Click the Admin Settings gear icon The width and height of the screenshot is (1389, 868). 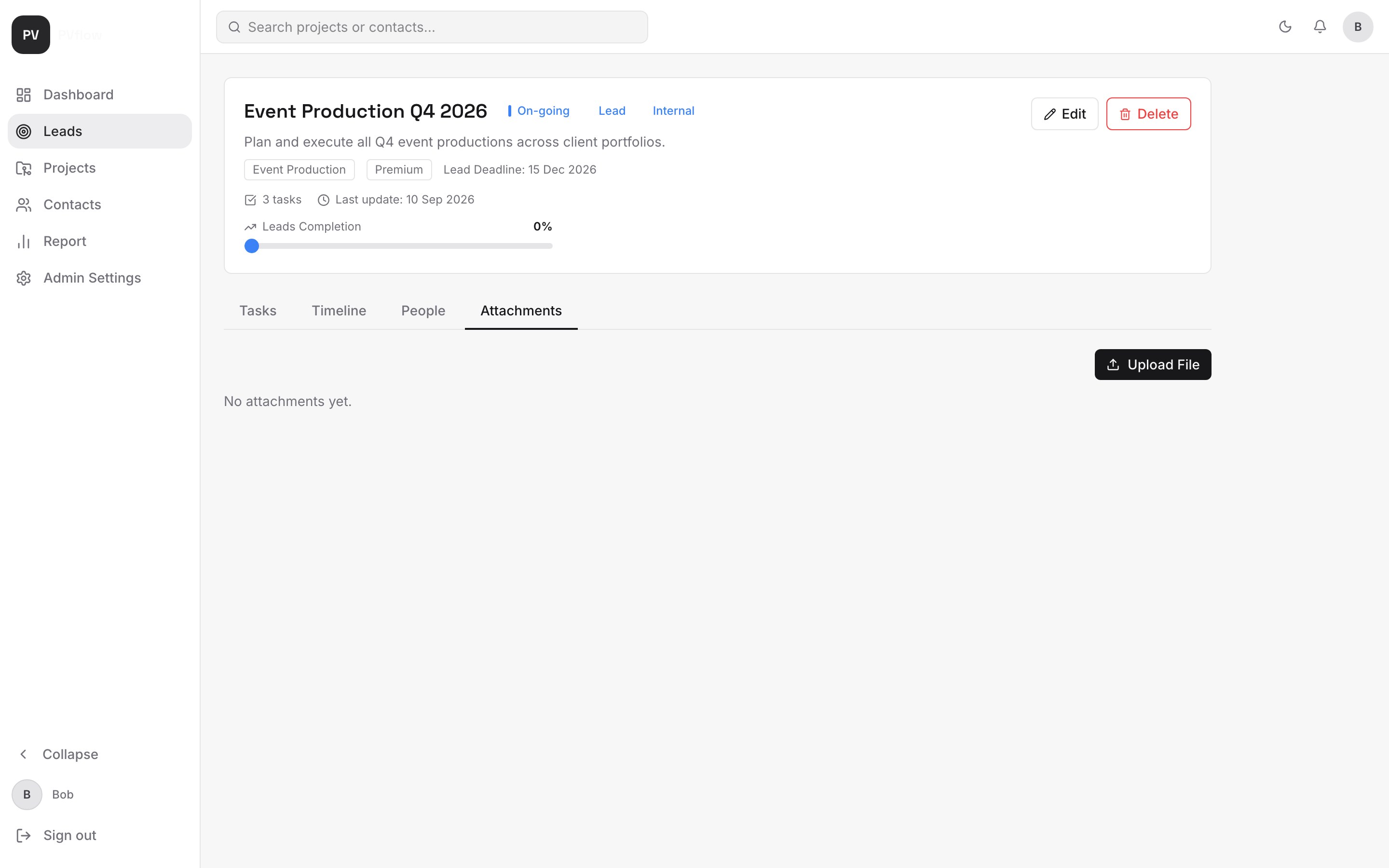pyautogui.click(x=24, y=278)
